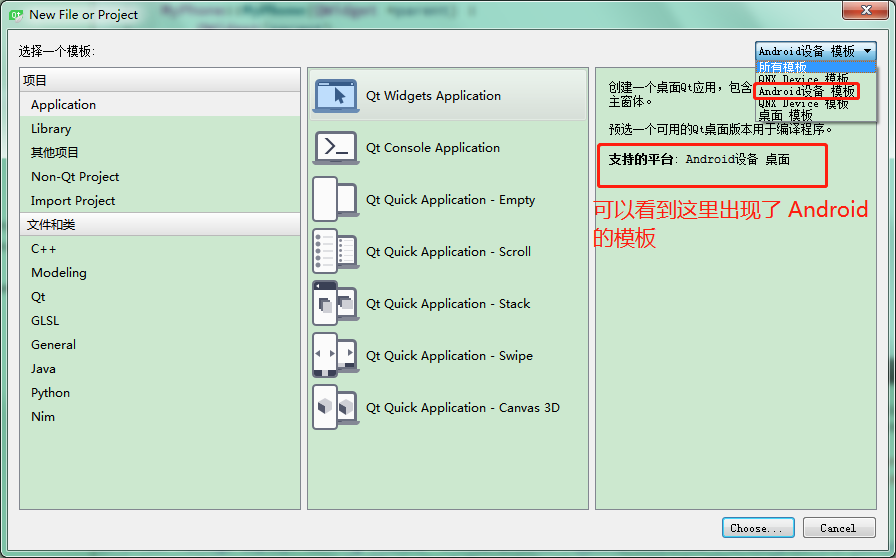
Task: Select the Application project category
Action: coord(160,105)
